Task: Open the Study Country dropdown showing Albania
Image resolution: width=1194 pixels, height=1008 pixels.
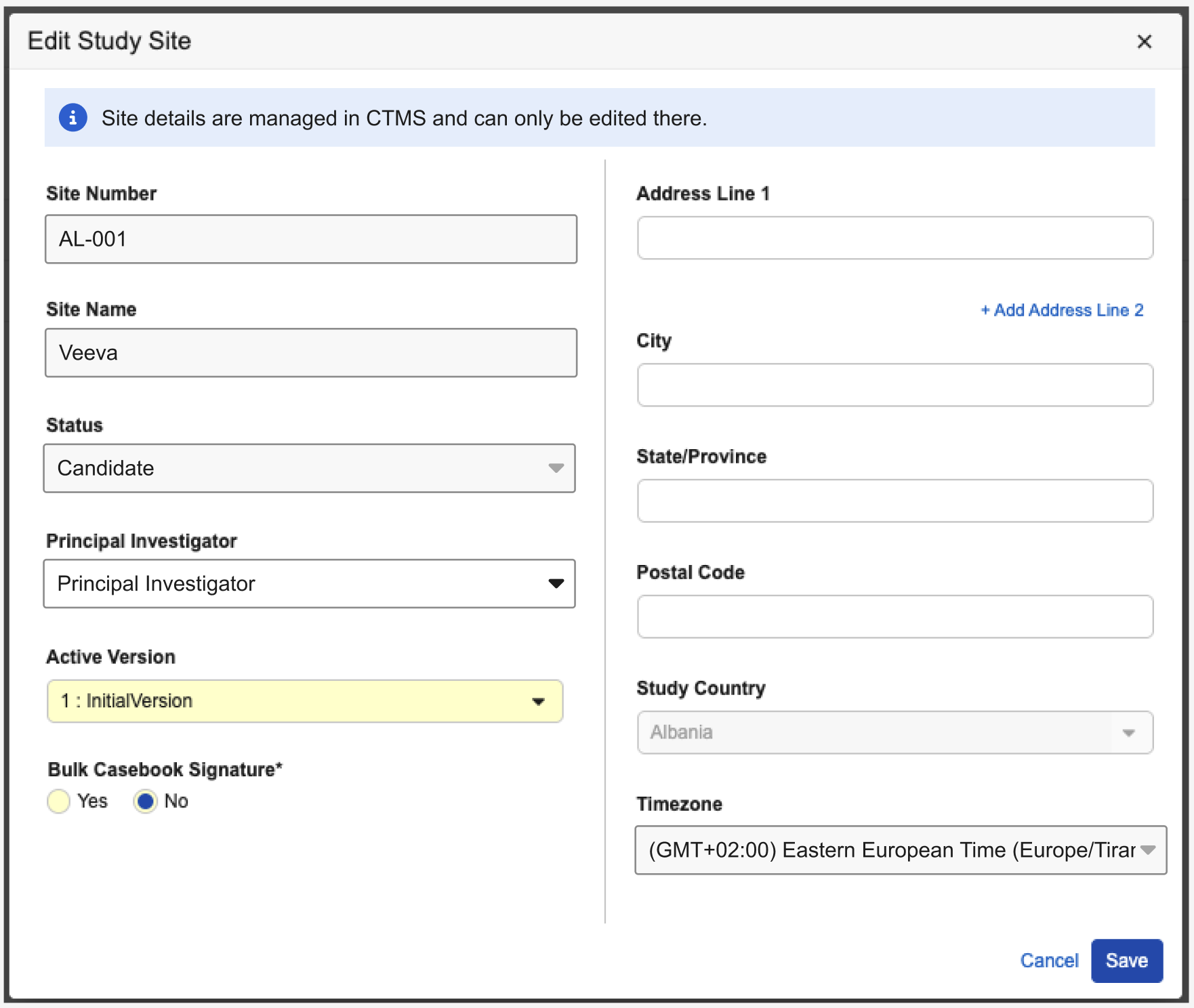Action: click(895, 732)
